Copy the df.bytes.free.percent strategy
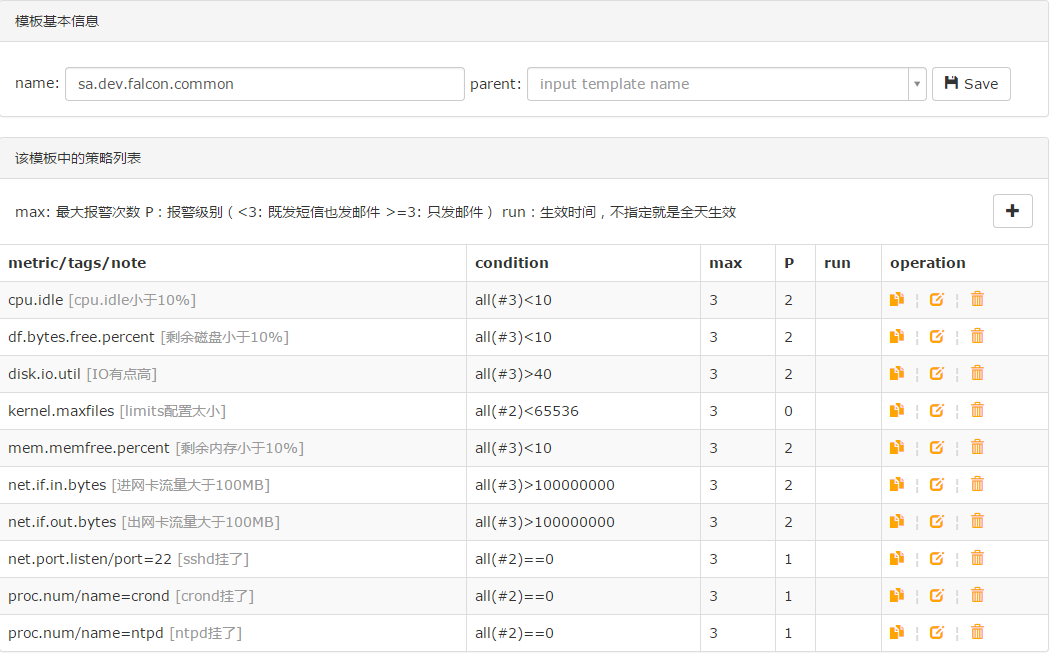Screen dimensions: 1050x662 tap(897, 336)
